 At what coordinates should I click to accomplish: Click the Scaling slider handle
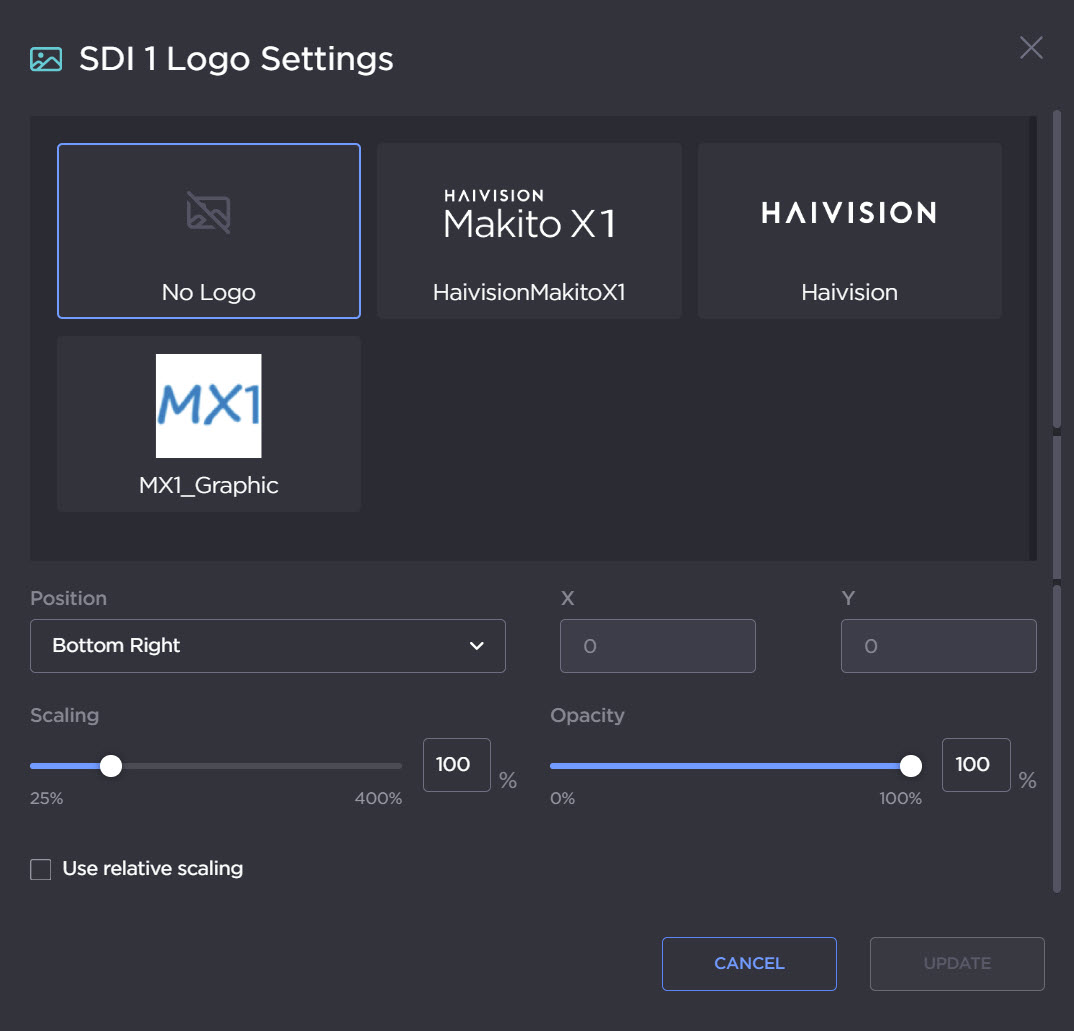[111, 766]
